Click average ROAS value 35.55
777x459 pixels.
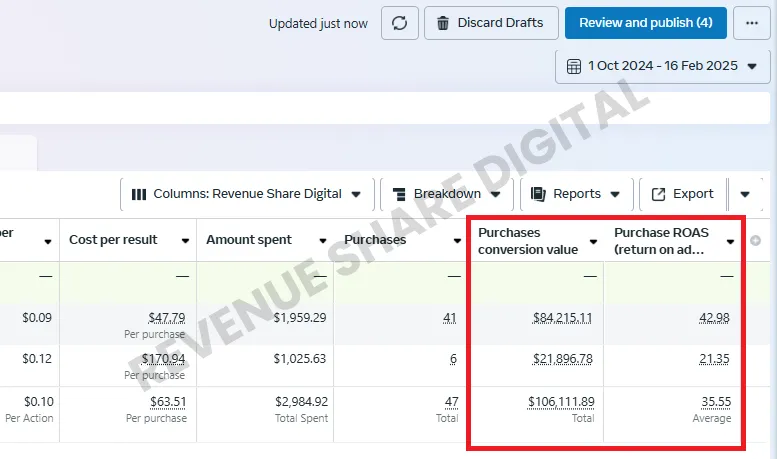coord(716,402)
